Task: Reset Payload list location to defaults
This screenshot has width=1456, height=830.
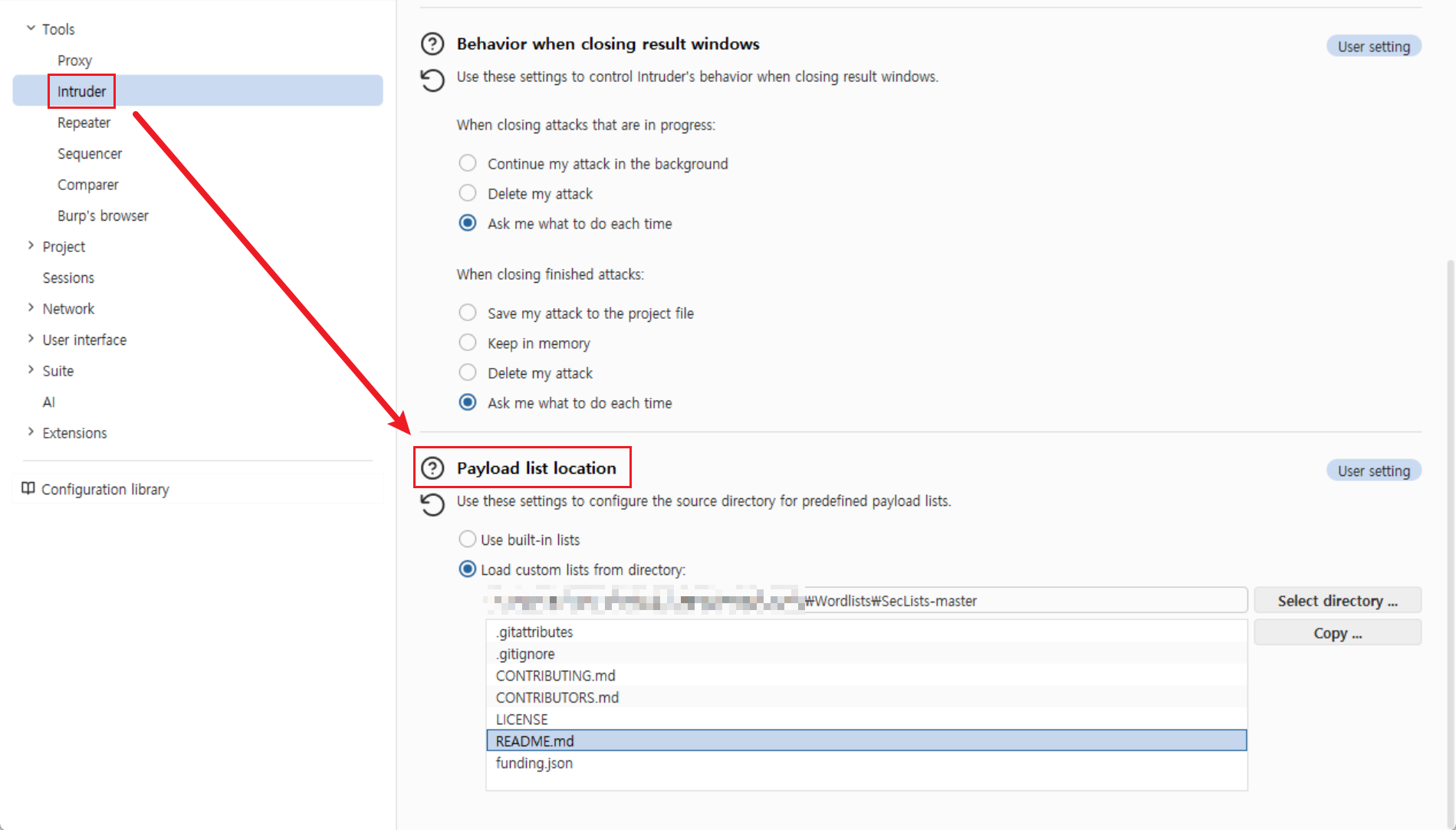Action: 432,504
